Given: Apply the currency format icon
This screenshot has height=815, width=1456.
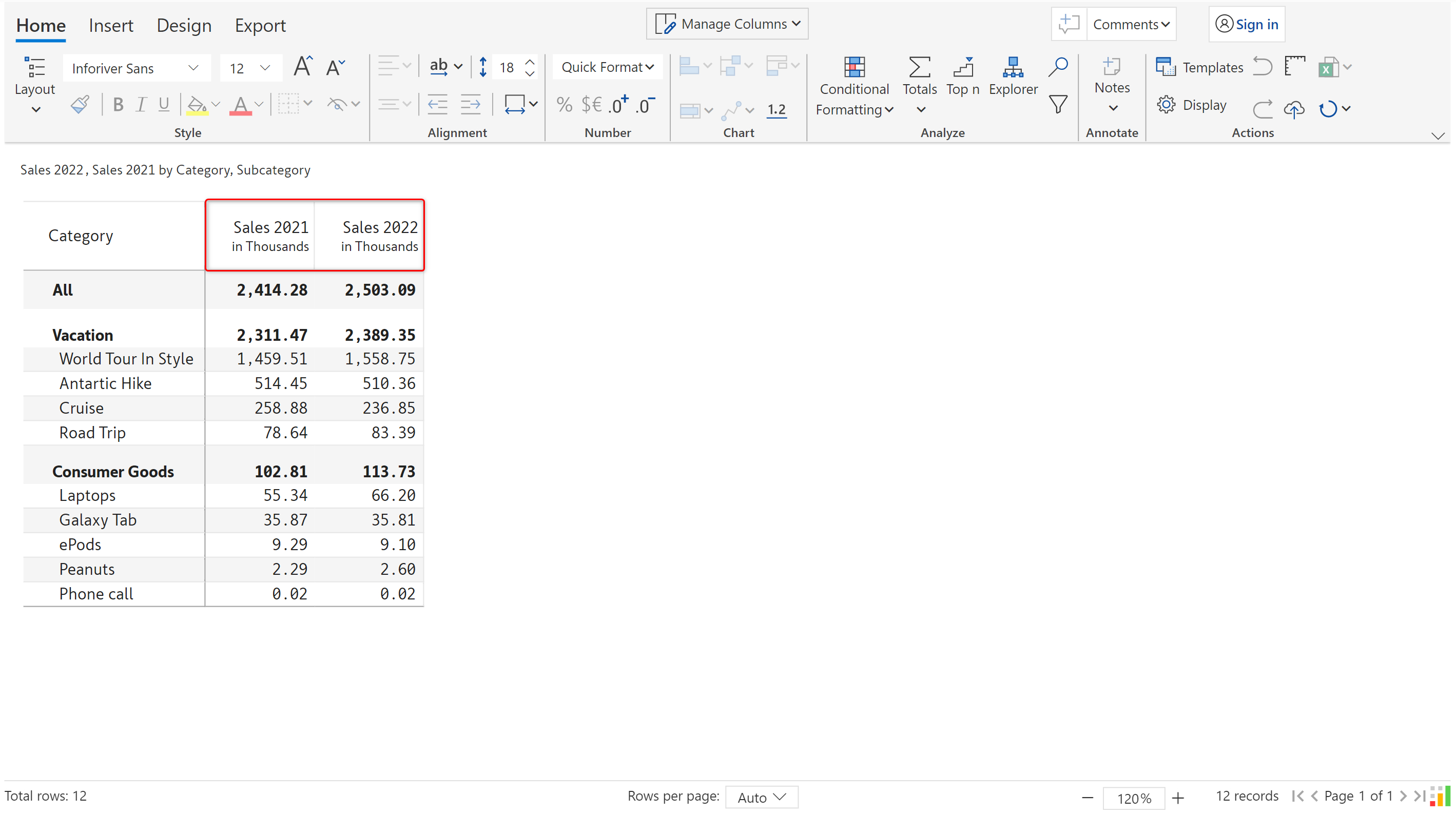Looking at the screenshot, I should click(591, 105).
